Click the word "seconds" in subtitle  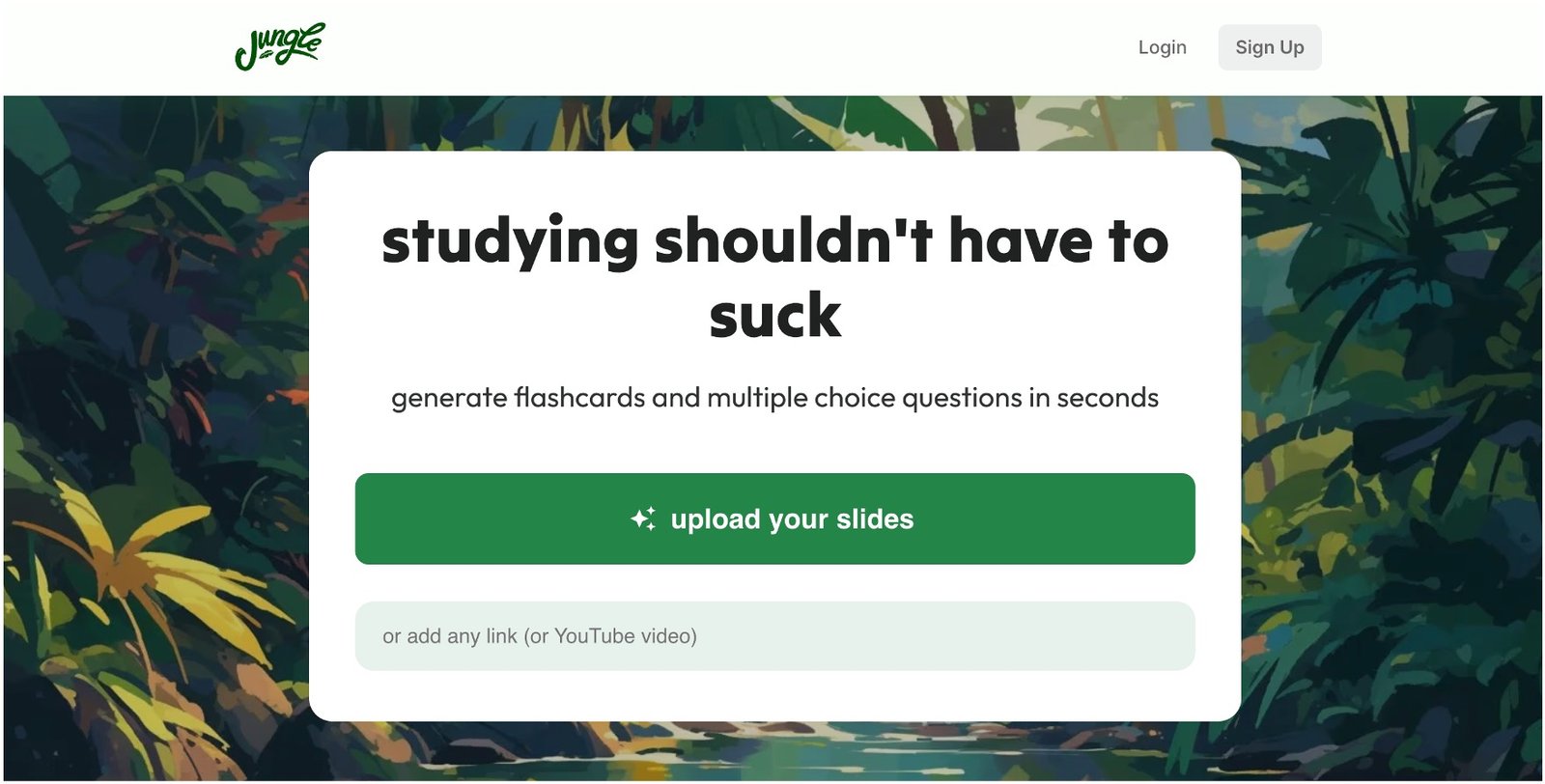(1107, 398)
